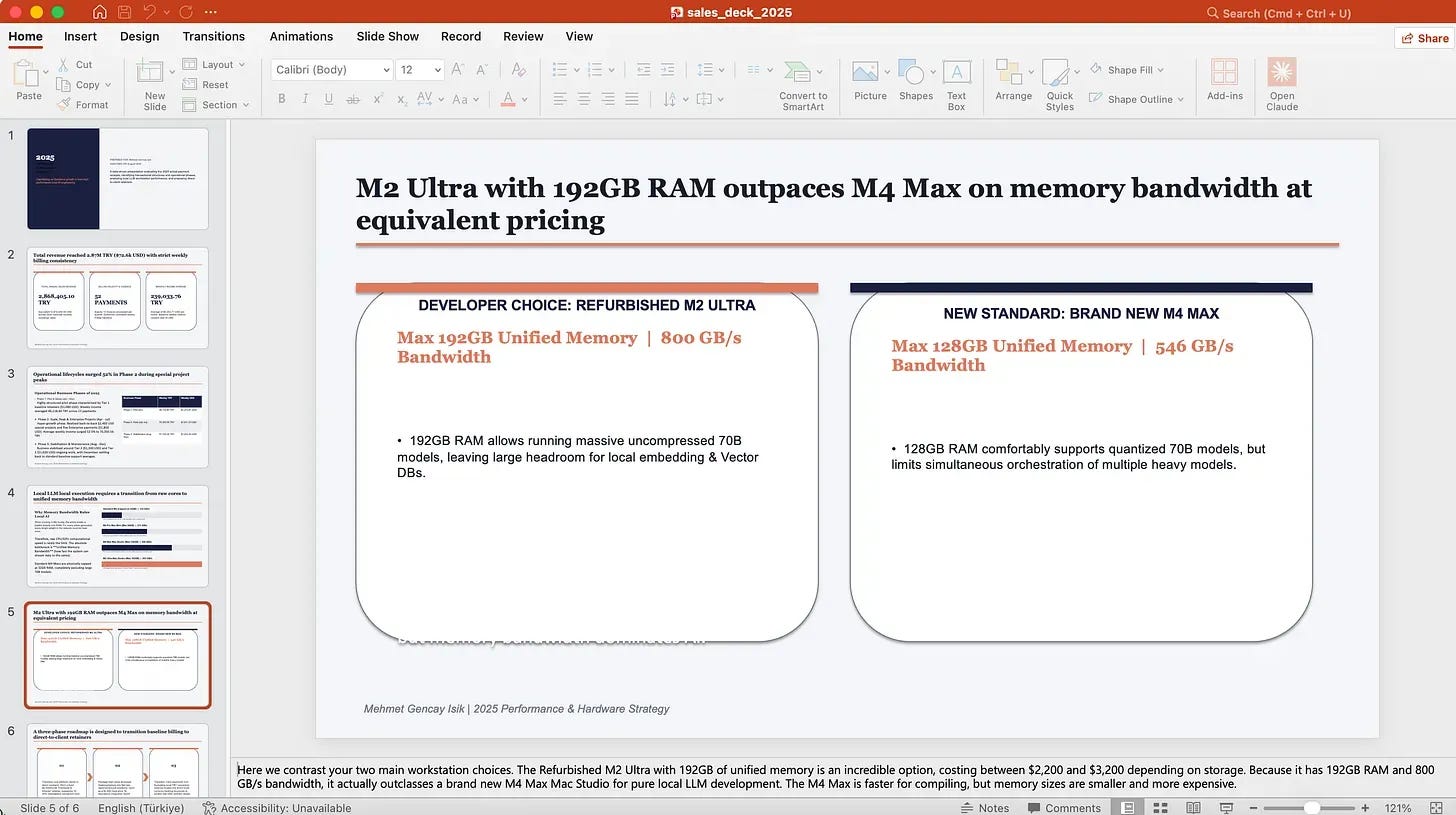Click the zoom out minus button
Screen dimensions: 1456x815
1253,808
